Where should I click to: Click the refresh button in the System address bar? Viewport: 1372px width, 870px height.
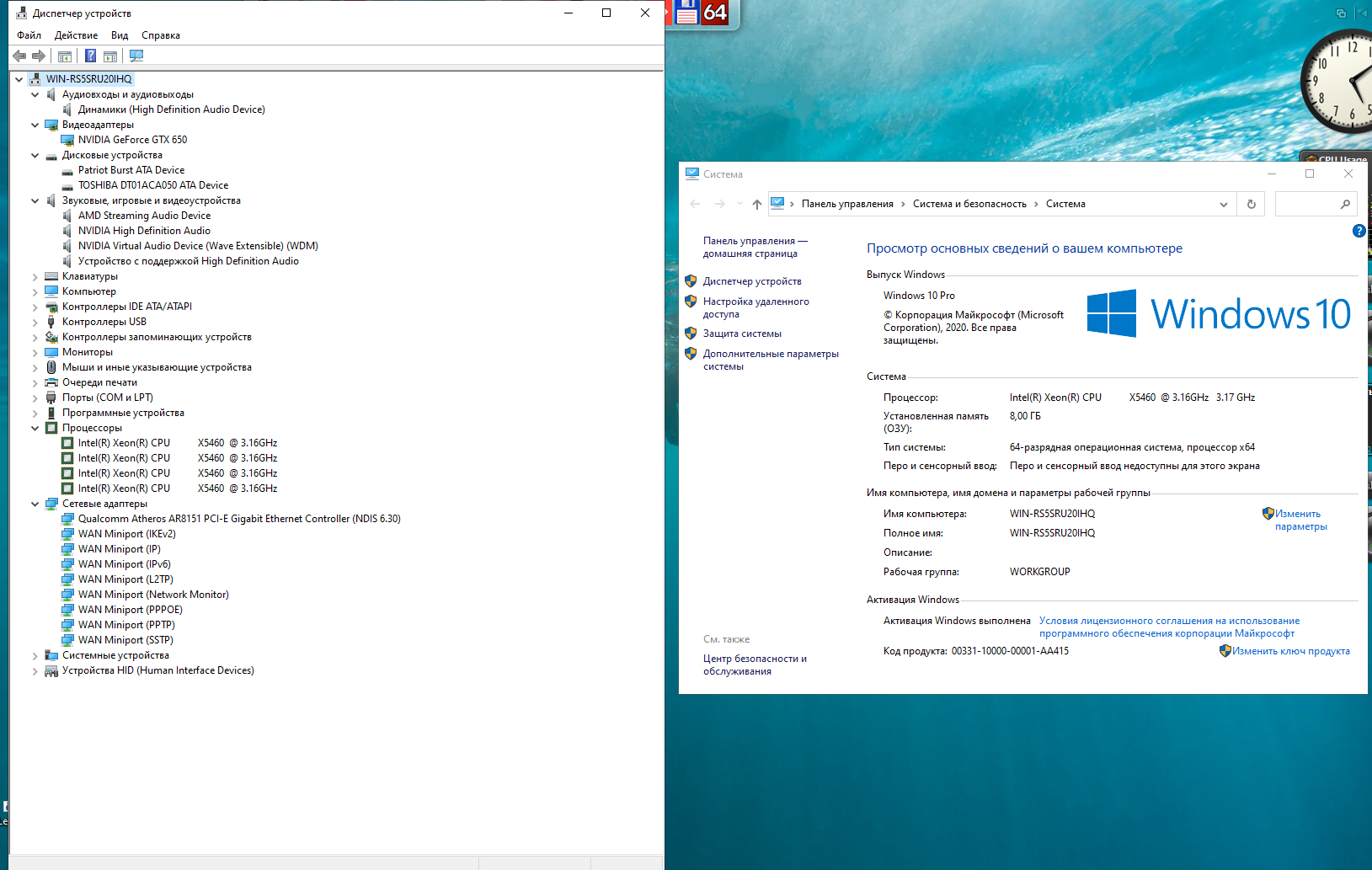click(1251, 204)
